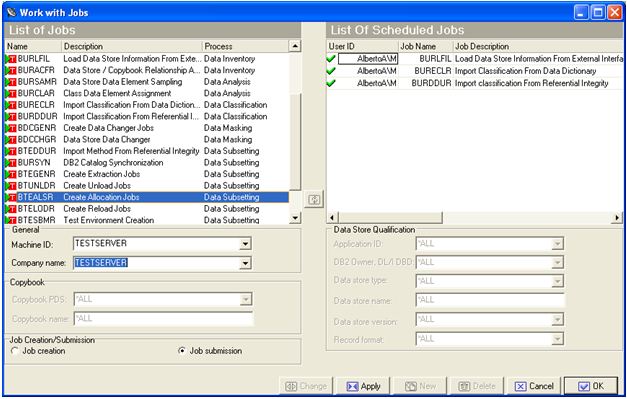Click the Data store name field

coord(490,300)
